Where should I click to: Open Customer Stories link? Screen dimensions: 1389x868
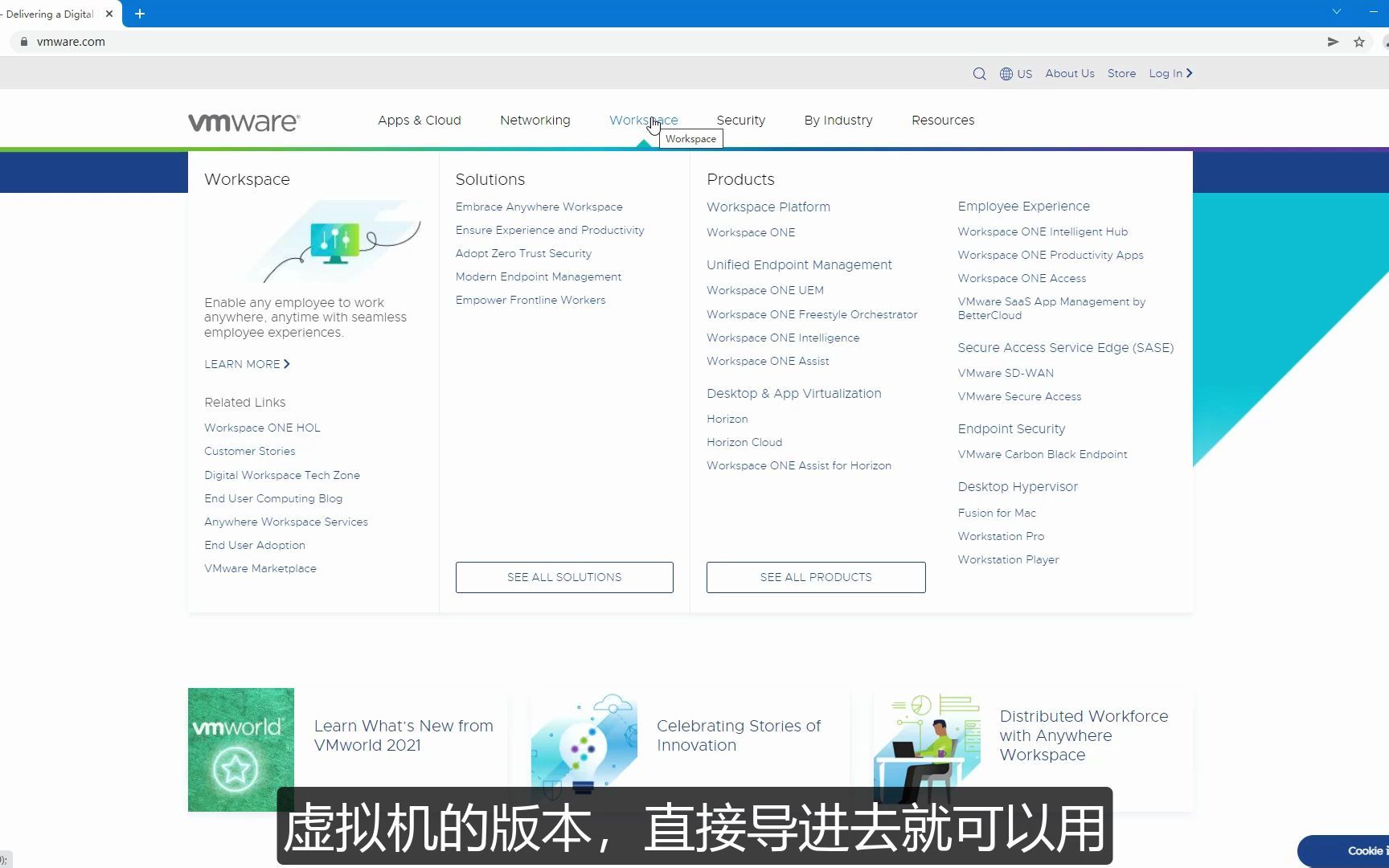(x=250, y=451)
